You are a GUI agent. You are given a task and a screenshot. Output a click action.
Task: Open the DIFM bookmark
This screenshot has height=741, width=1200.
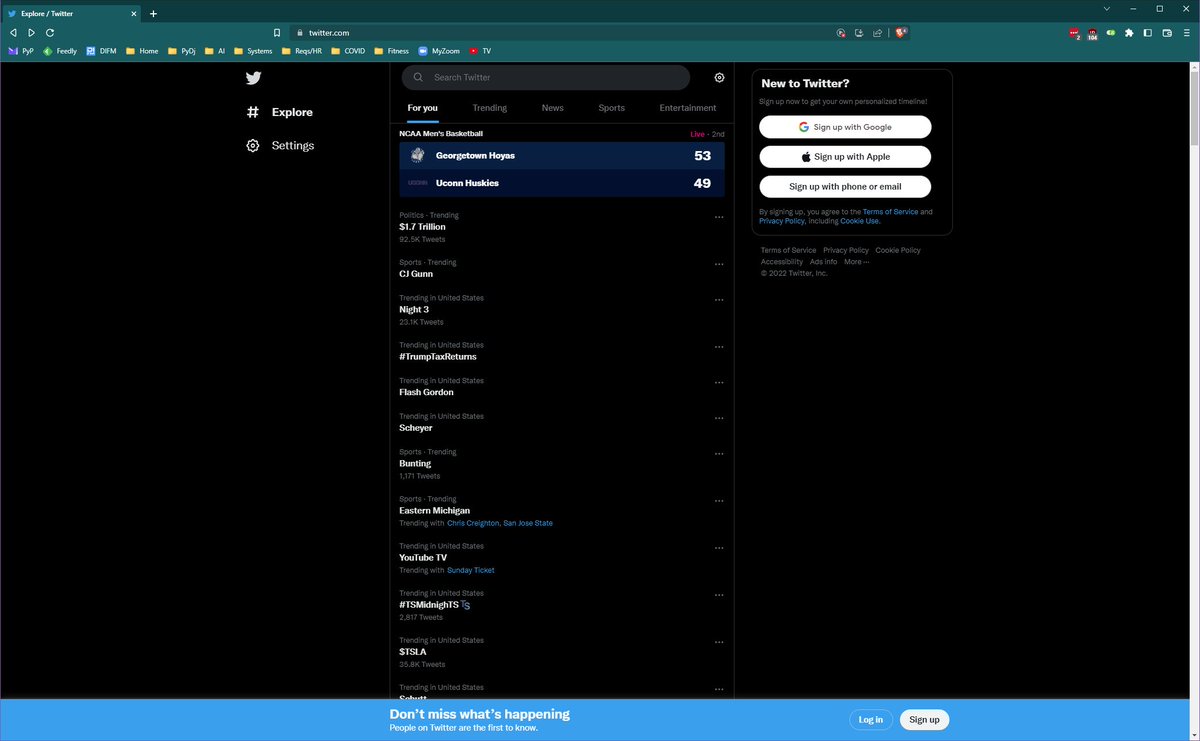coord(101,50)
